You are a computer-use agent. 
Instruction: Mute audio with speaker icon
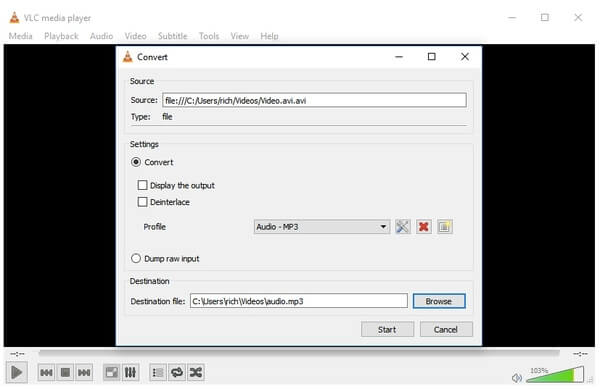coord(517,378)
